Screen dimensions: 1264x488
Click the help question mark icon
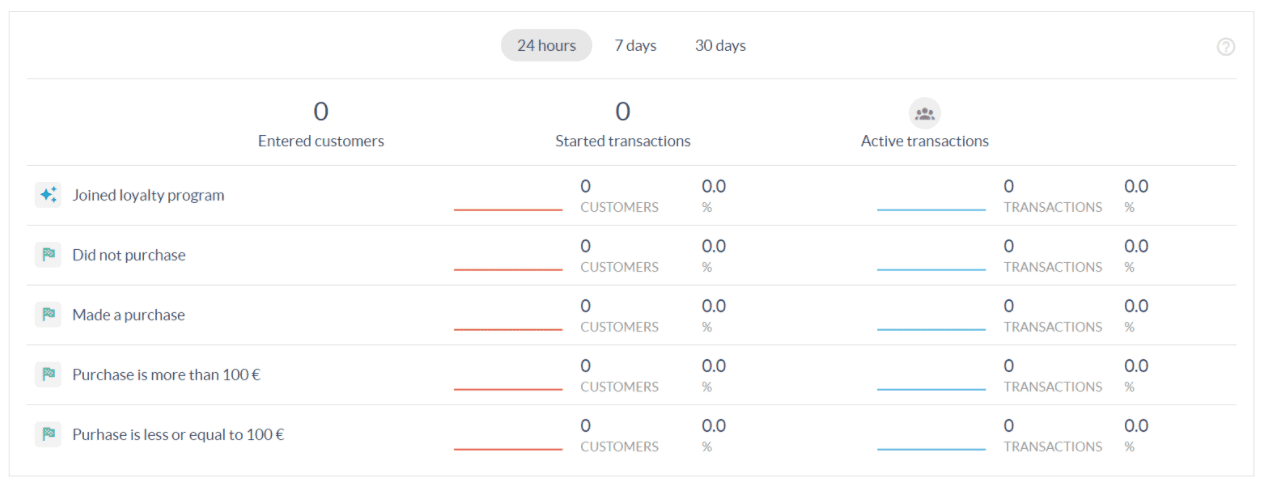tap(1225, 47)
